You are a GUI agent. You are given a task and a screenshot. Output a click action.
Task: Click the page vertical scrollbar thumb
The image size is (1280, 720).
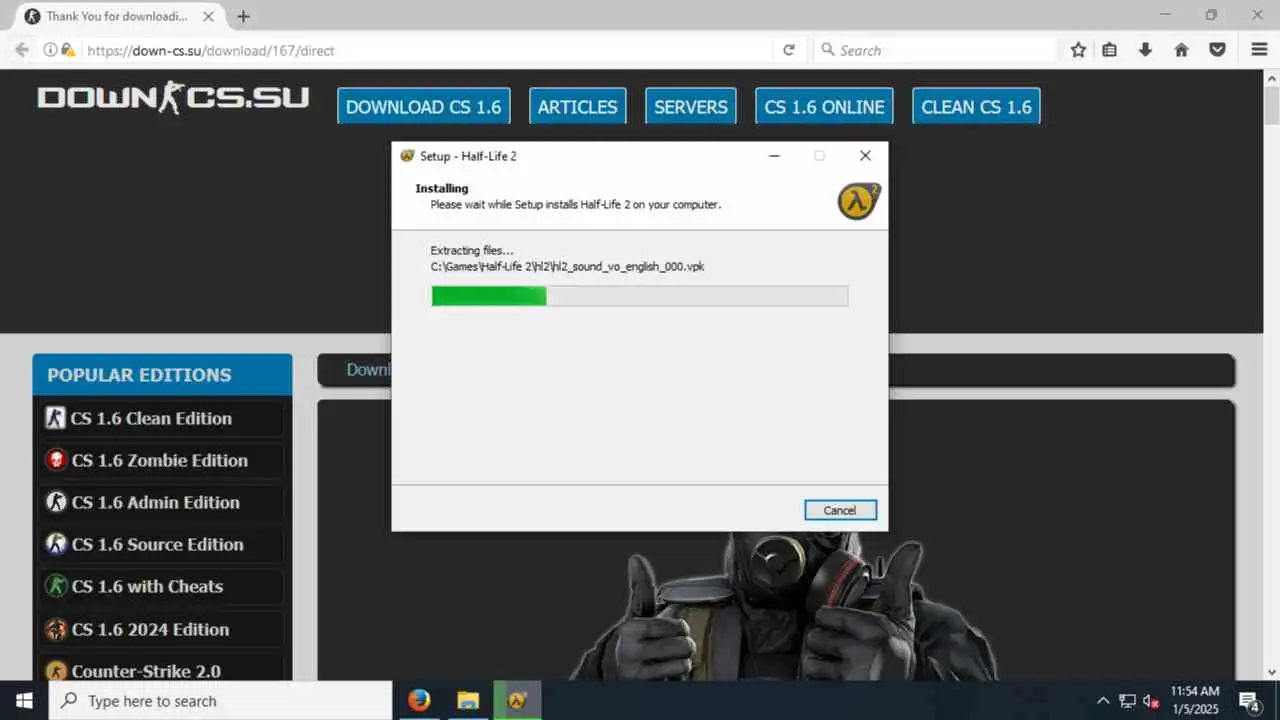coord(1272,105)
